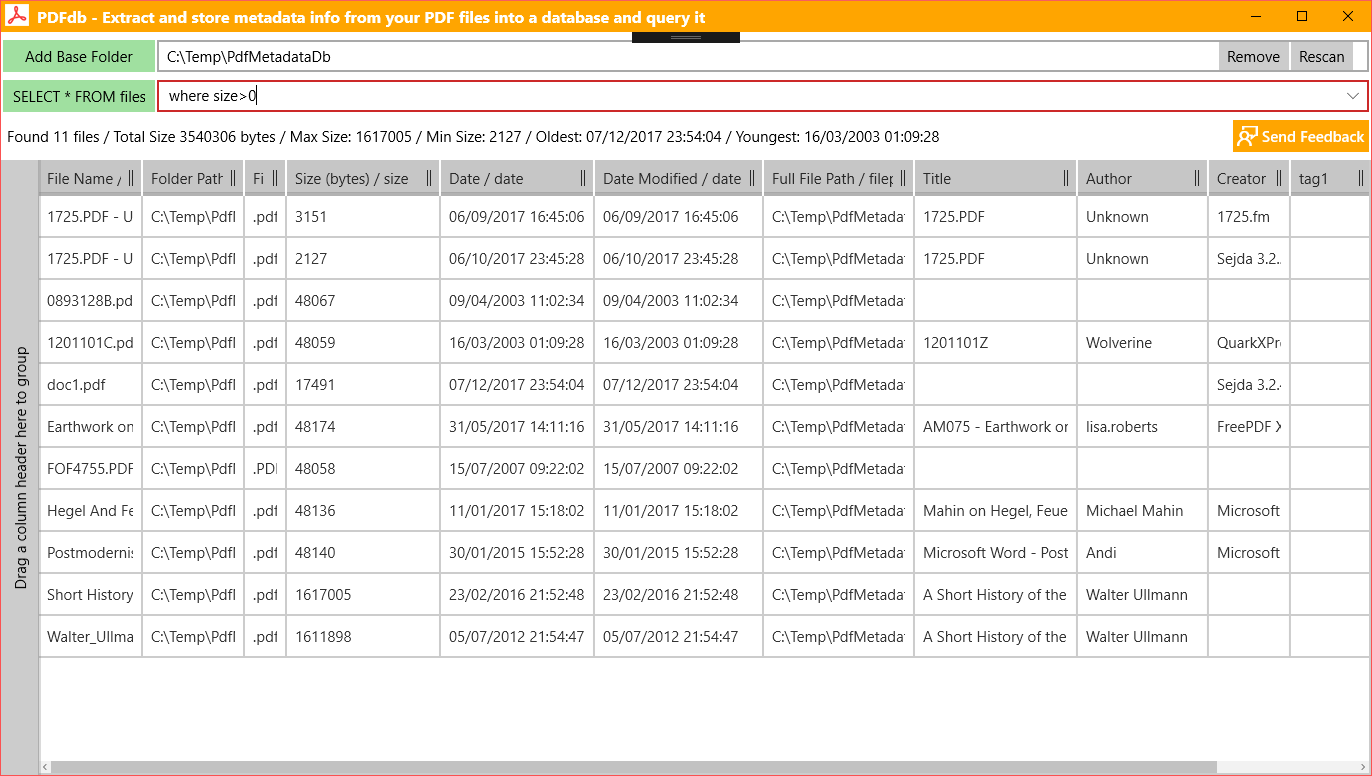Screen dimensions: 1372x776
Task: Click the title cell 1201101Z
Action: pyautogui.click(x=995, y=343)
